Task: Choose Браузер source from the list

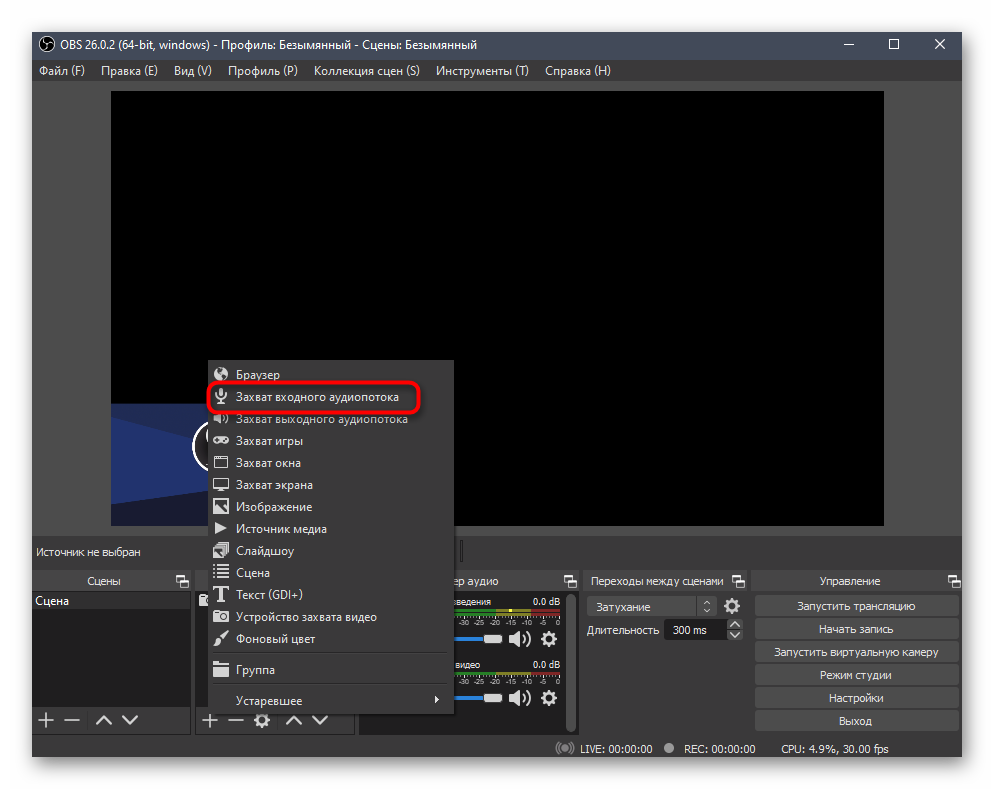Action: [x=330, y=375]
